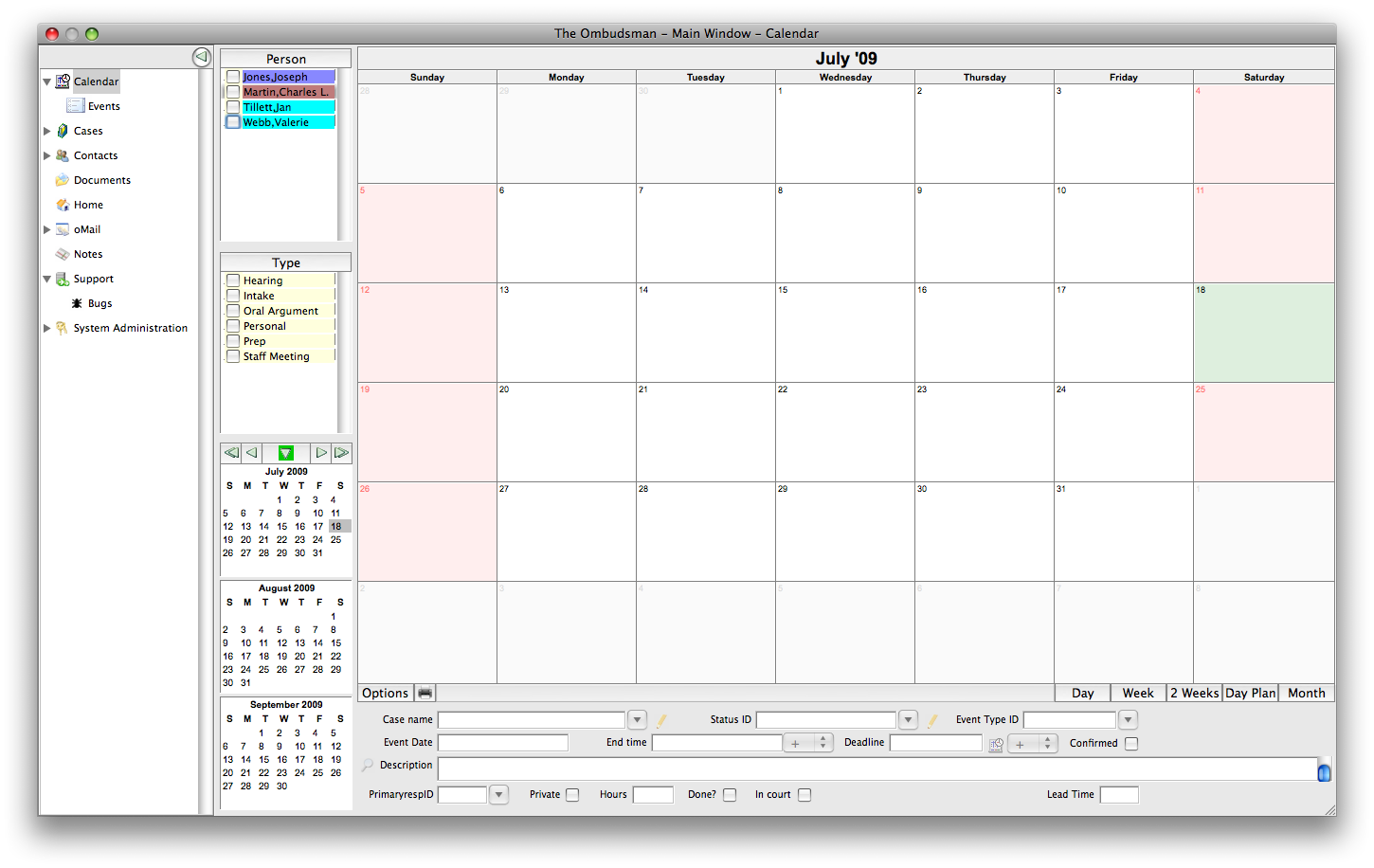Click into the Event Date field
The width and height of the screenshot is (1374, 868).
coord(502,743)
